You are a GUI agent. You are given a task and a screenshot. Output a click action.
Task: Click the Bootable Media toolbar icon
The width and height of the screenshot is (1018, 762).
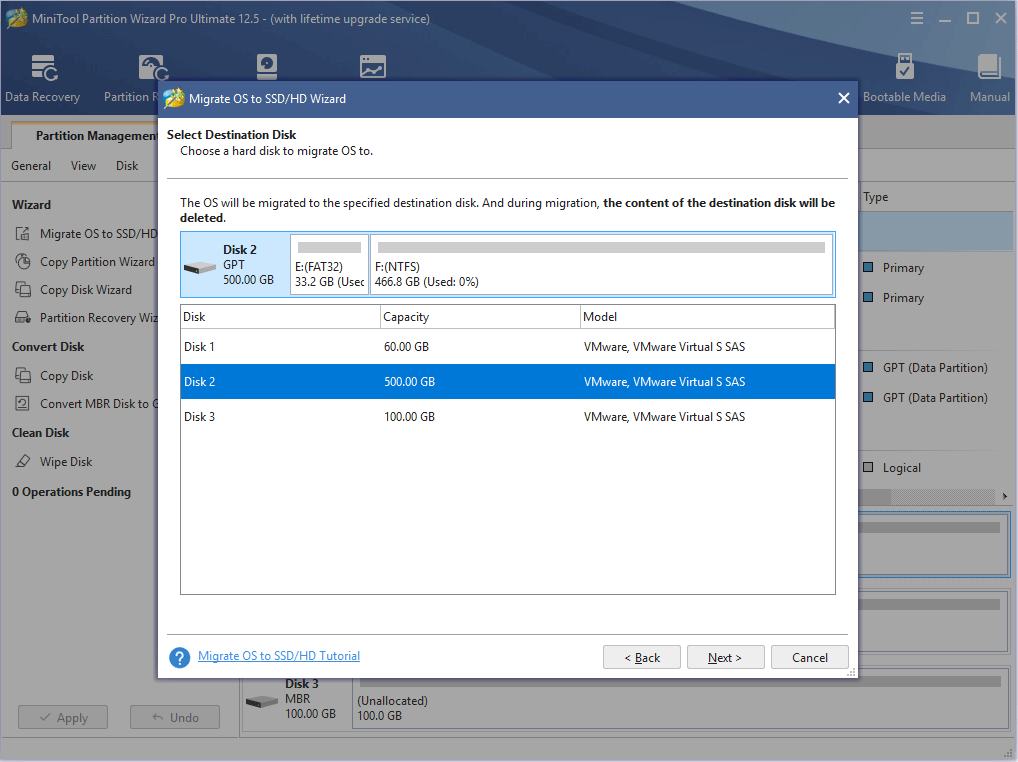(903, 69)
